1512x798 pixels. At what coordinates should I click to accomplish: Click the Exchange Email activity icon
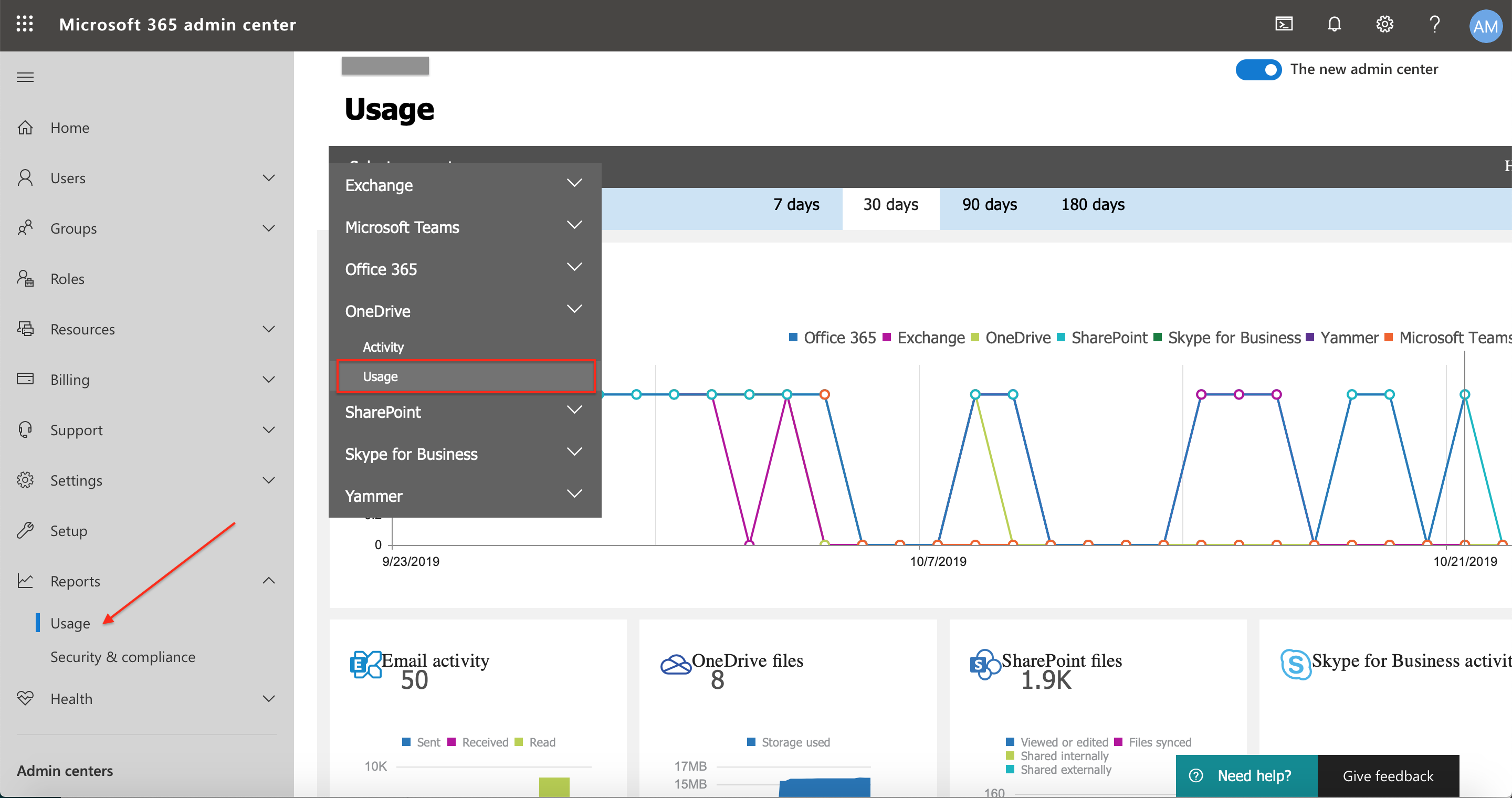[x=365, y=665]
